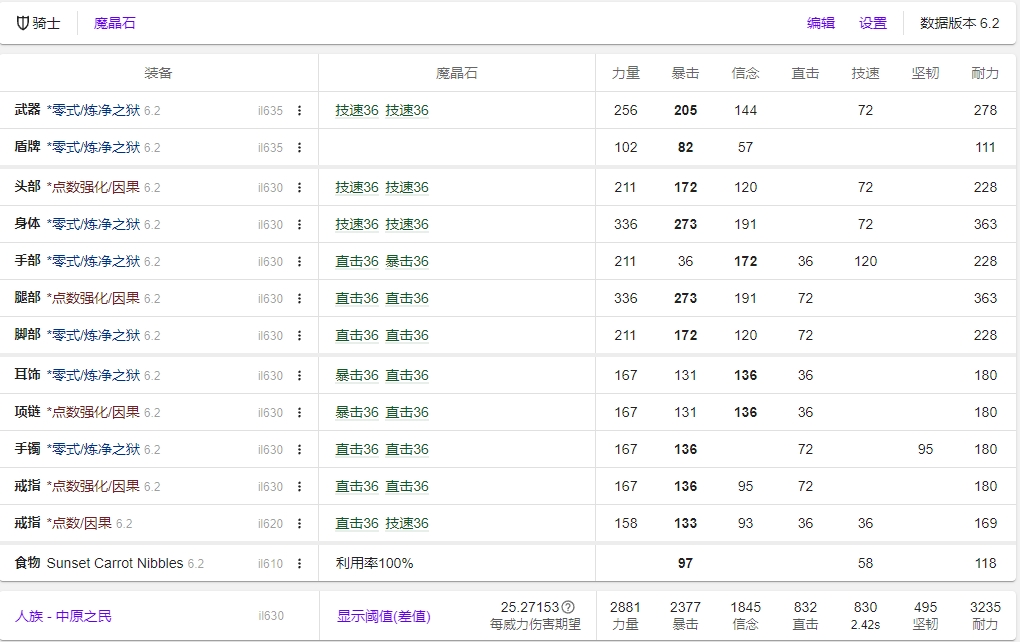
Task: Open the 头部 row three-dot menu
Action: click(x=299, y=188)
